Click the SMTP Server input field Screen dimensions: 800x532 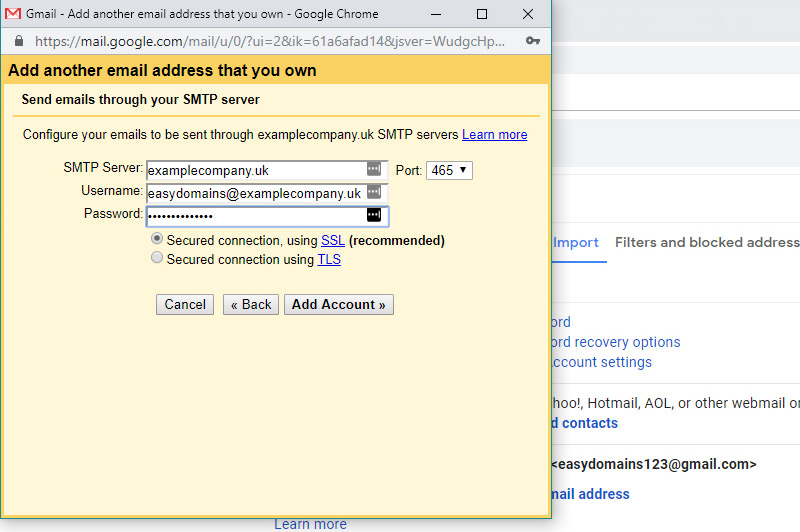[267, 170]
